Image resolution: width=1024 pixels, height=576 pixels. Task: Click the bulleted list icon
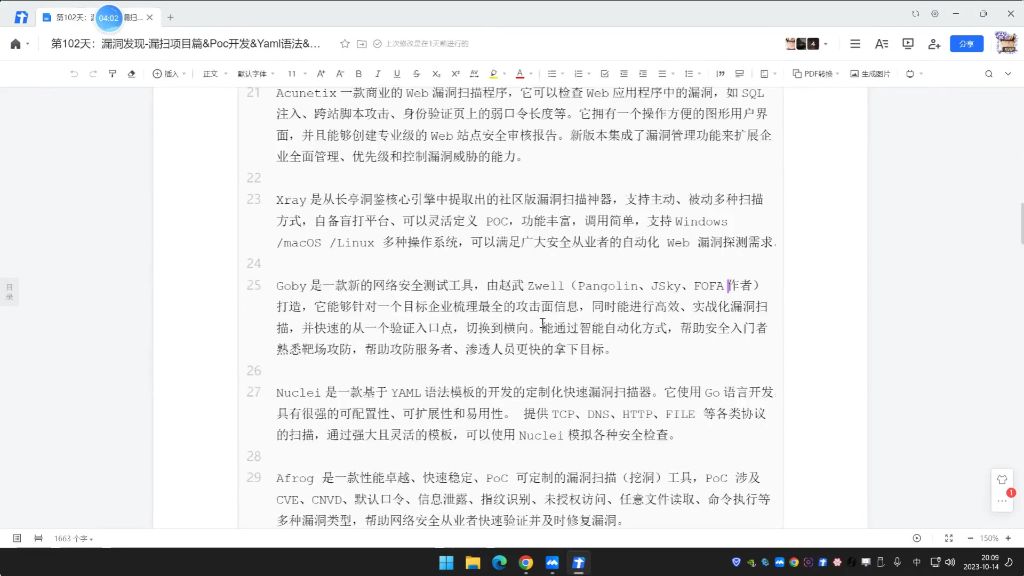point(552,74)
